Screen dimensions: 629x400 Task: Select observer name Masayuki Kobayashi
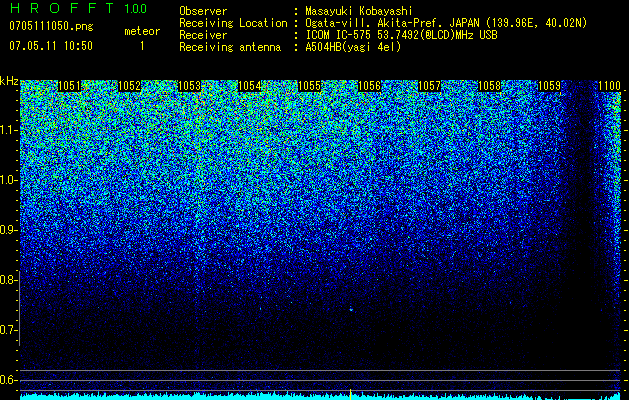pyautogui.click(x=359, y=12)
